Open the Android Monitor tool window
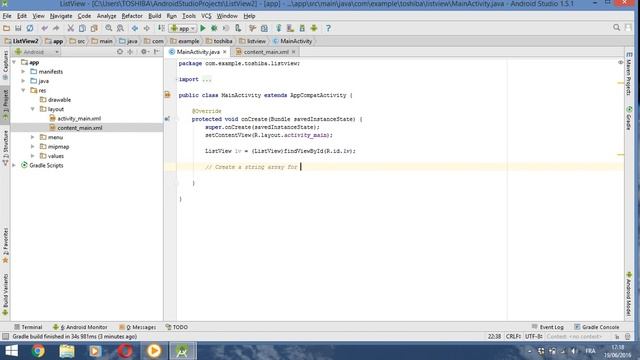Image resolution: width=640 pixels, height=360 pixels. [x=80, y=327]
